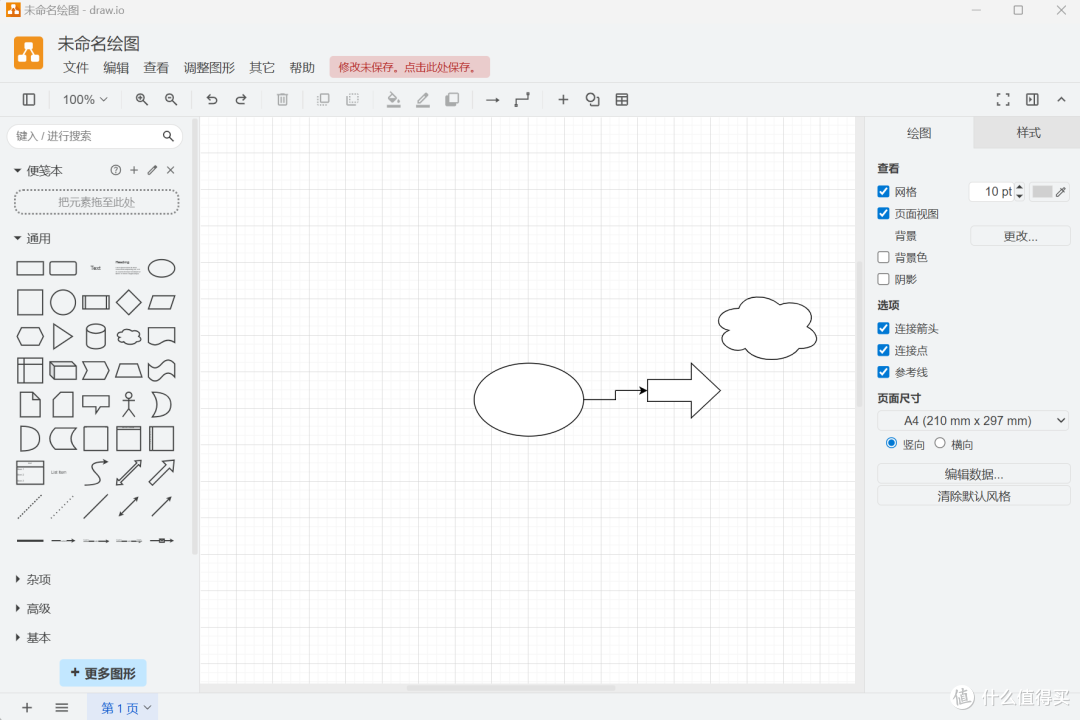Open the A4 page size dropdown

973,420
